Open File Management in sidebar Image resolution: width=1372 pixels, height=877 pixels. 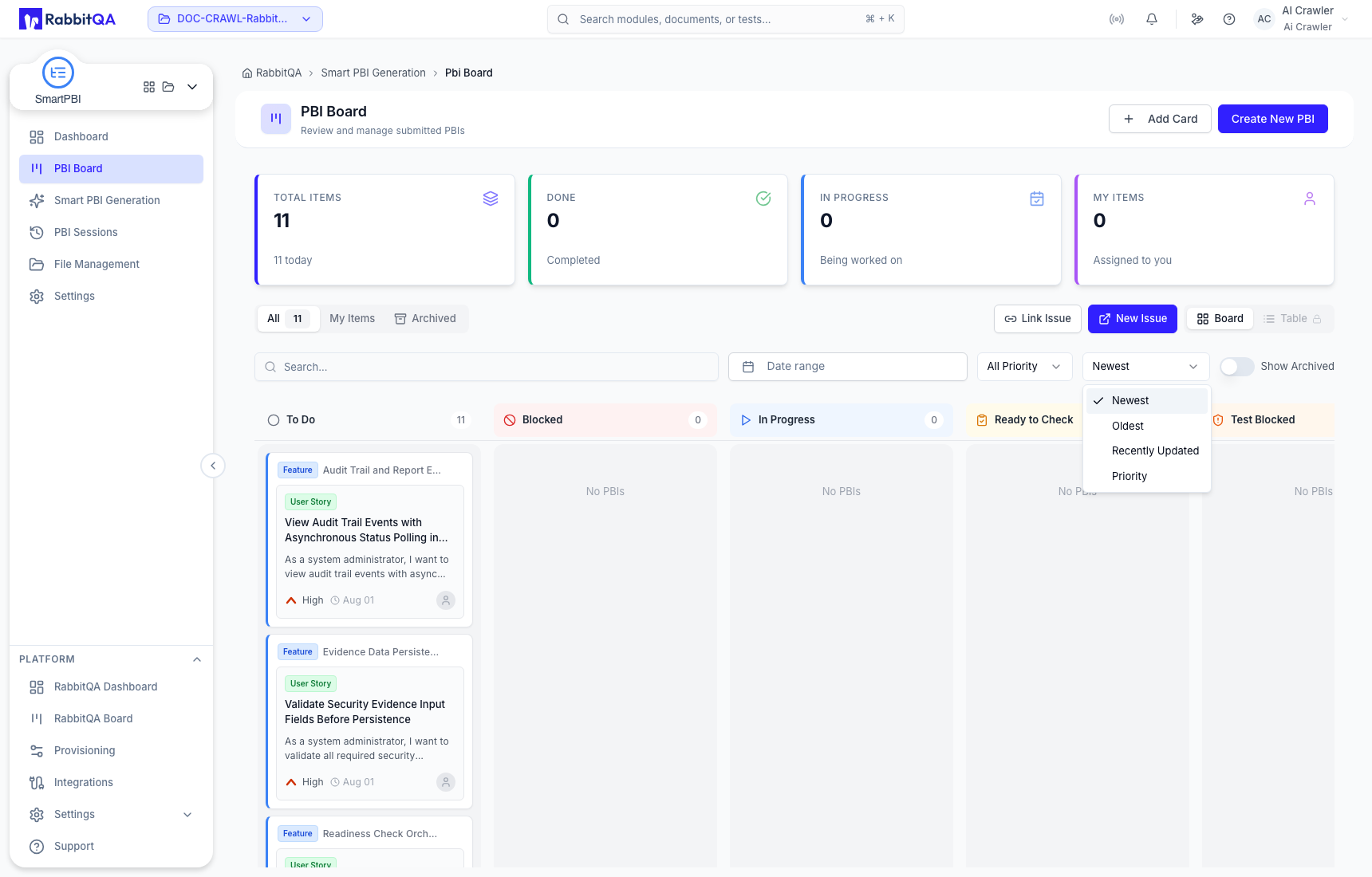tap(111, 265)
